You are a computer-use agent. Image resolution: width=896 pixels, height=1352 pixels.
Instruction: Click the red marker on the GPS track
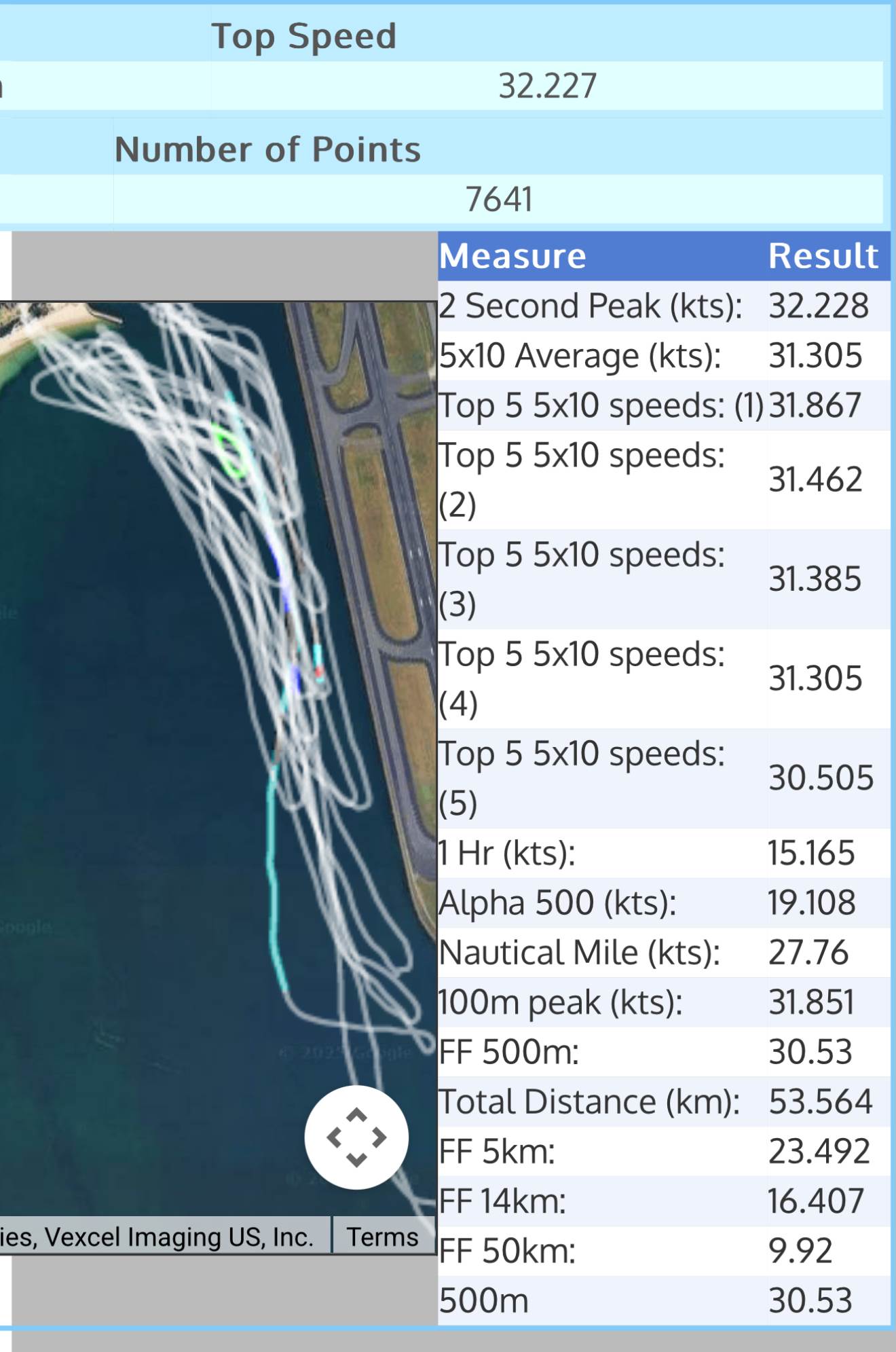coord(319,673)
